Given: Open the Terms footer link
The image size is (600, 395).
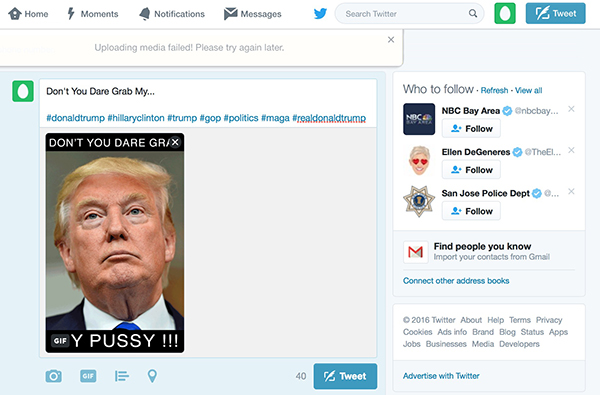Looking at the screenshot, I should click(520, 320).
